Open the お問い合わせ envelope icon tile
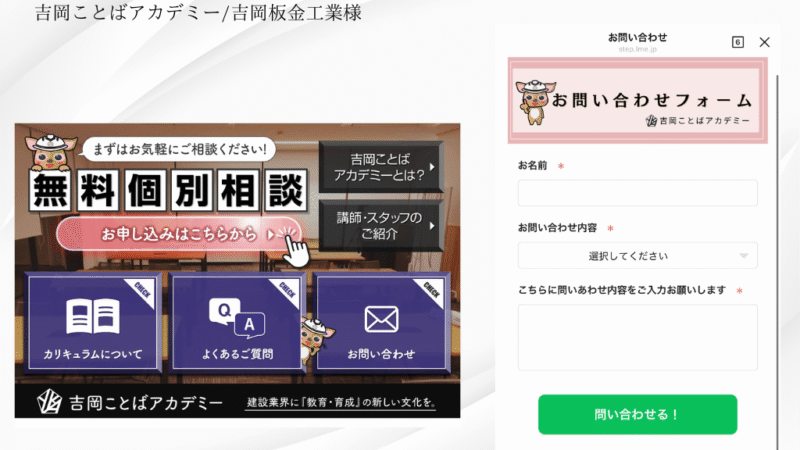This screenshot has height=450, width=800. (381, 323)
